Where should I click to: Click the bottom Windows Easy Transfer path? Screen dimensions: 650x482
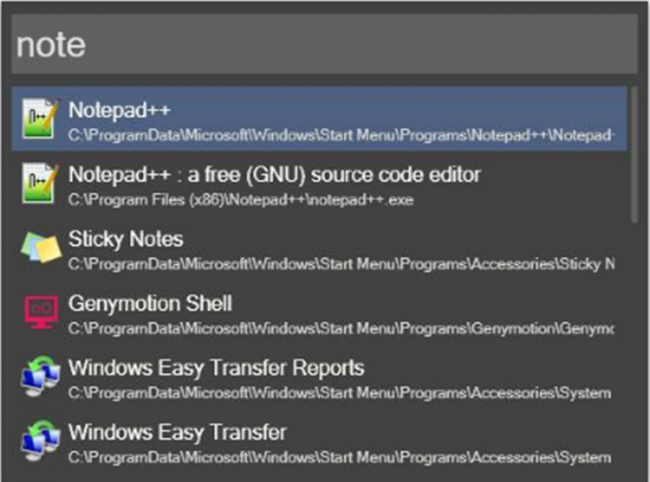pyautogui.click(x=340, y=458)
